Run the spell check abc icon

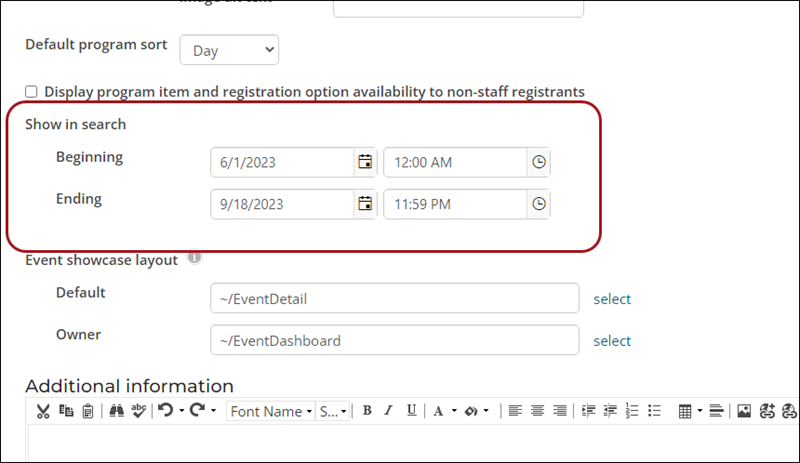(138, 410)
